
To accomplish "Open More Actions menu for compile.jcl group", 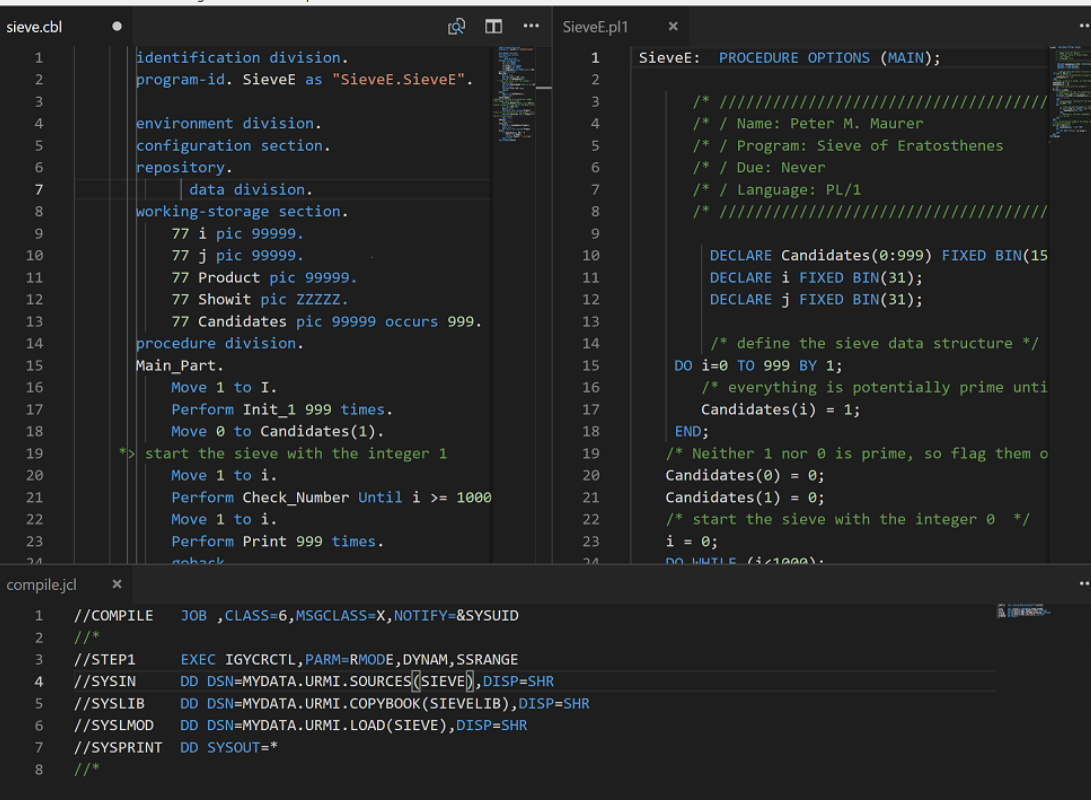I will 1084,583.
